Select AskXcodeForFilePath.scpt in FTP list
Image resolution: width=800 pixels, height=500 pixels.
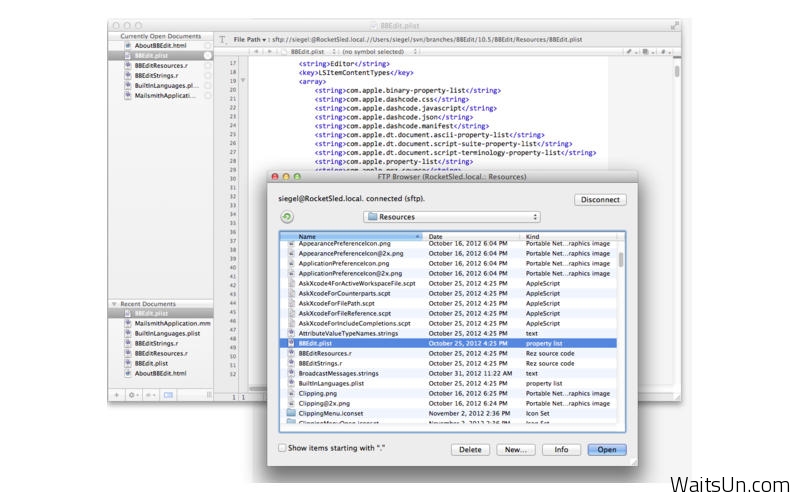click(x=448, y=303)
